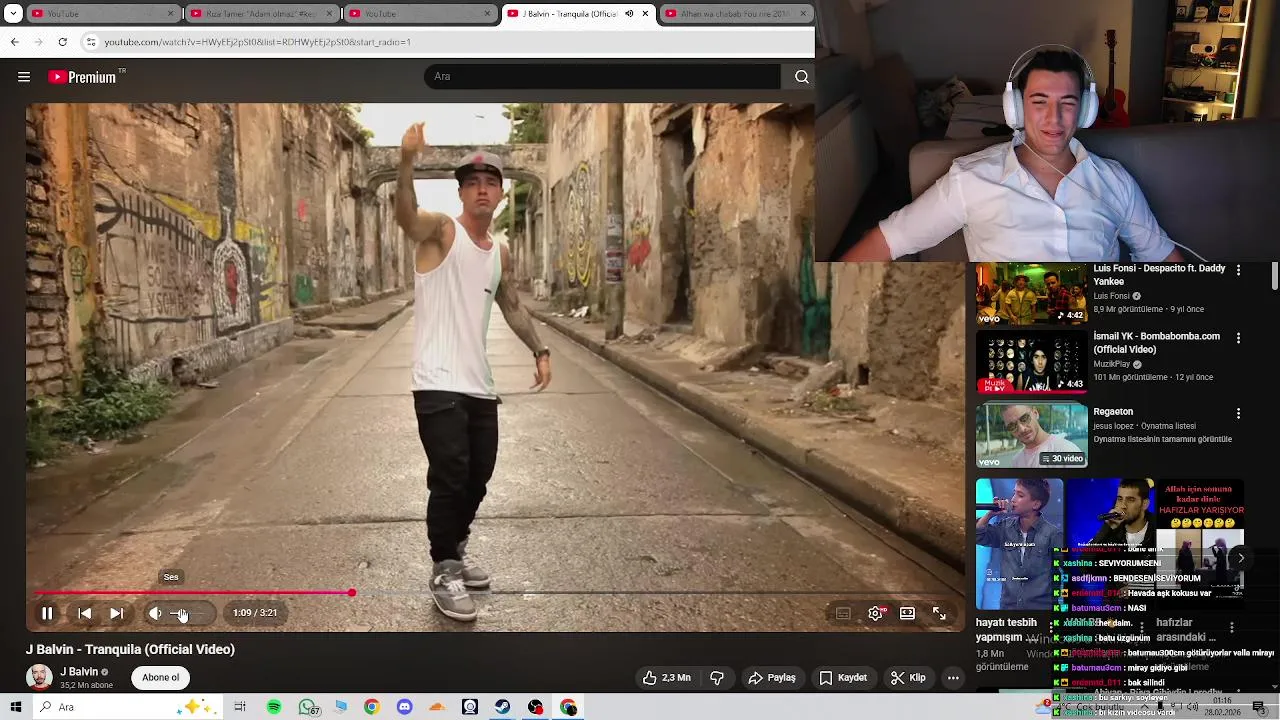Viewport: 1280px width, 720px height.
Task: Play İsmail YK Bombabomba.com thumbnail
Action: click(x=1031, y=362)
